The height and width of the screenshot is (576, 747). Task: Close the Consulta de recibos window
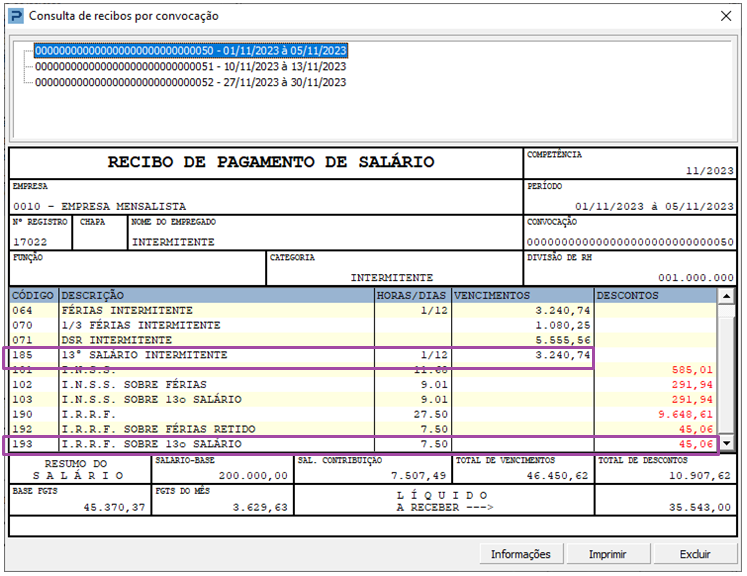[x=726, y=16]
